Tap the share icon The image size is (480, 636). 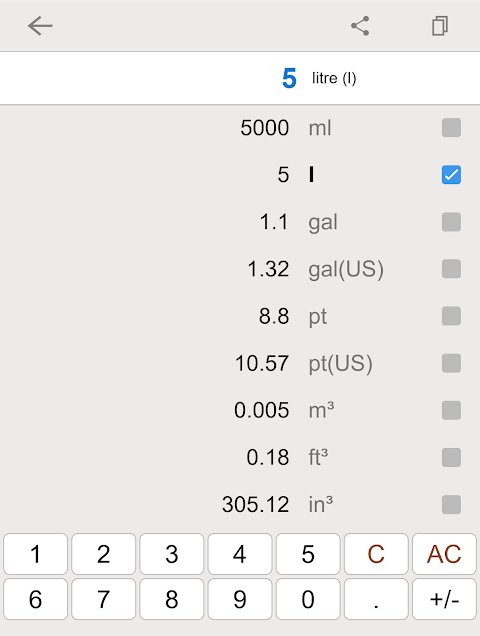coord(360,26)
